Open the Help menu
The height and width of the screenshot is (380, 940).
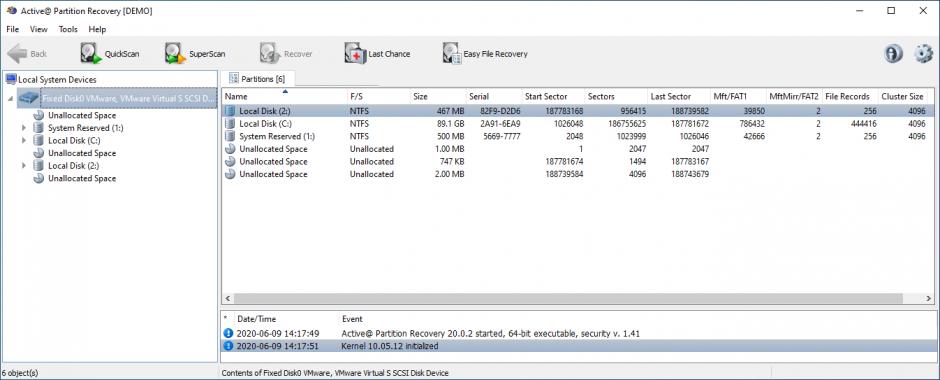(x=97, y=29)
